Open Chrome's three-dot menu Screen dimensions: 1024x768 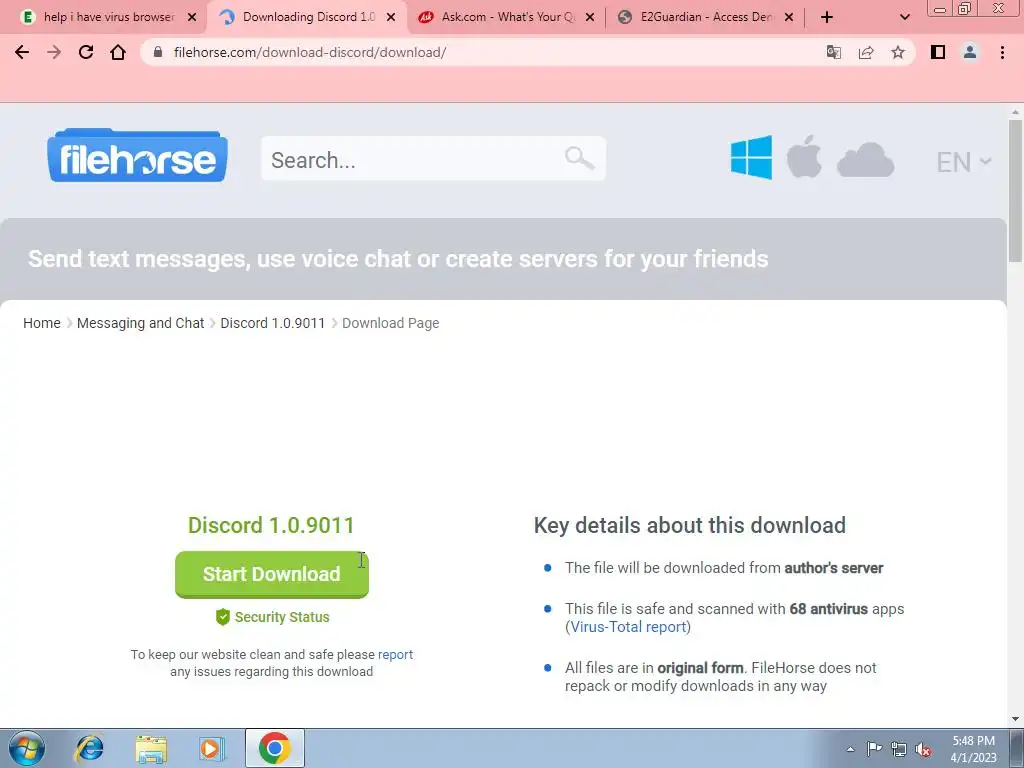tap(1002, 52)
